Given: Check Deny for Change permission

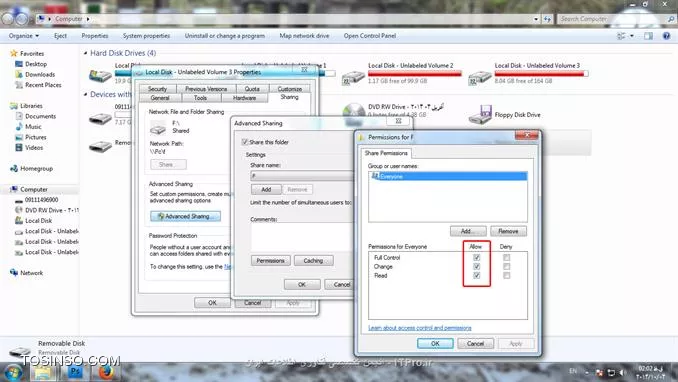Looking at the screenshot, I should (x=506, y=266).
